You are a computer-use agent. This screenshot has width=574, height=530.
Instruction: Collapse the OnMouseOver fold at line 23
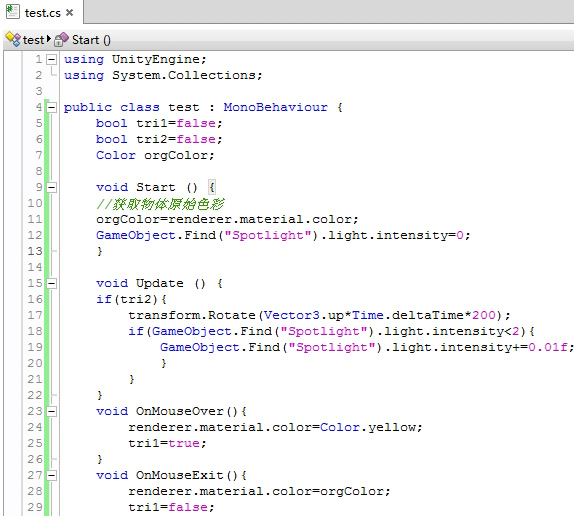[x=52, y=411]
